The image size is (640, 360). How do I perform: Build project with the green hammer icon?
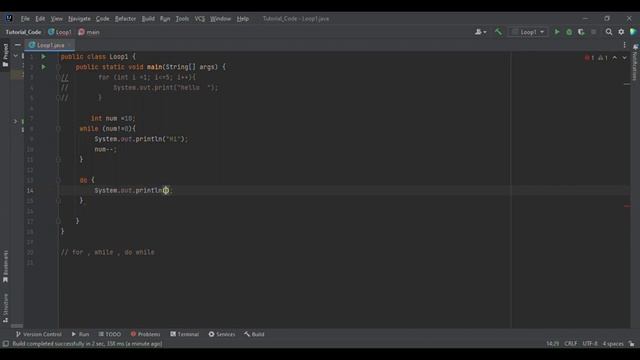498,32
